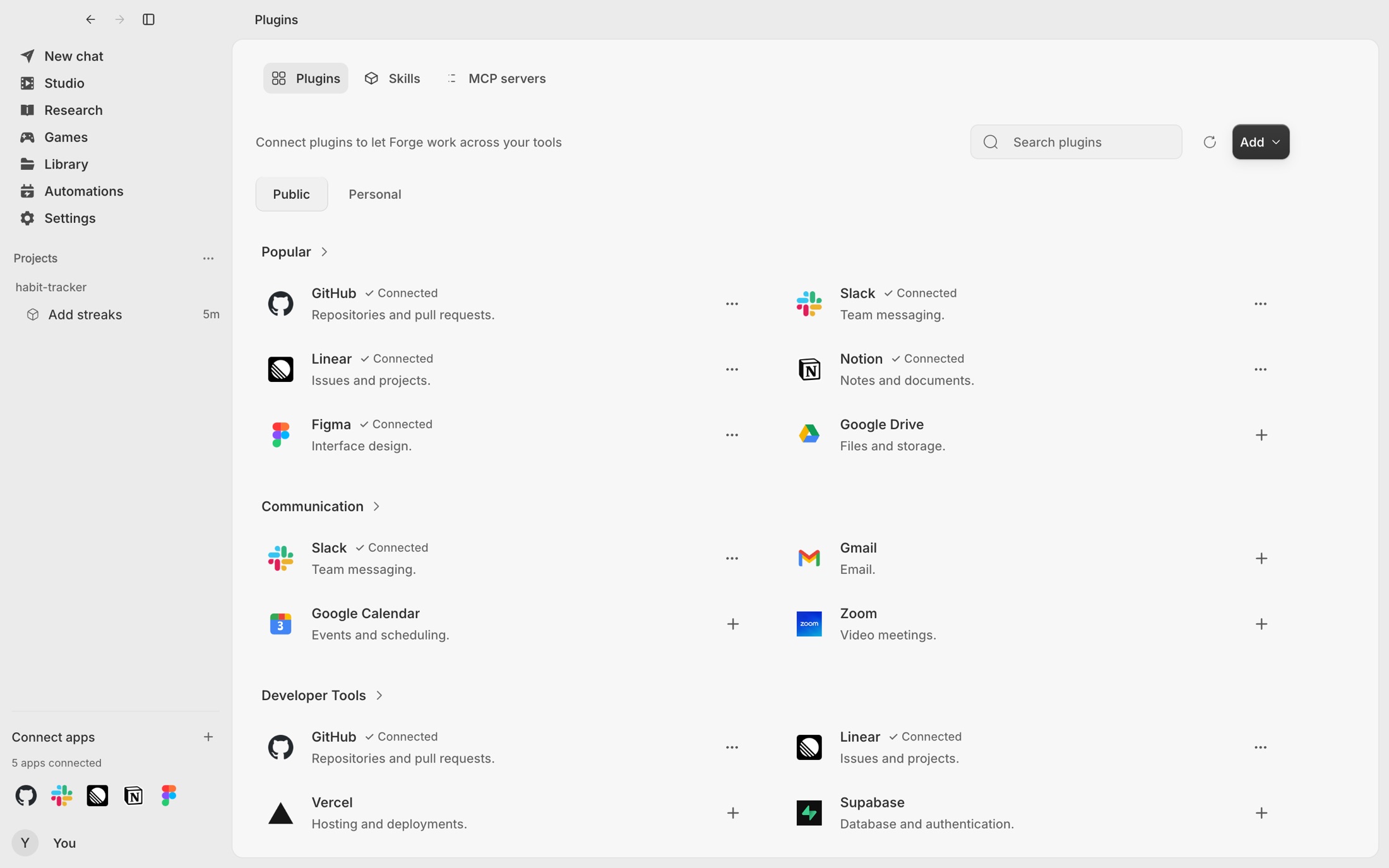
Task: Expand the Popular category
Action: pos(295,252)
